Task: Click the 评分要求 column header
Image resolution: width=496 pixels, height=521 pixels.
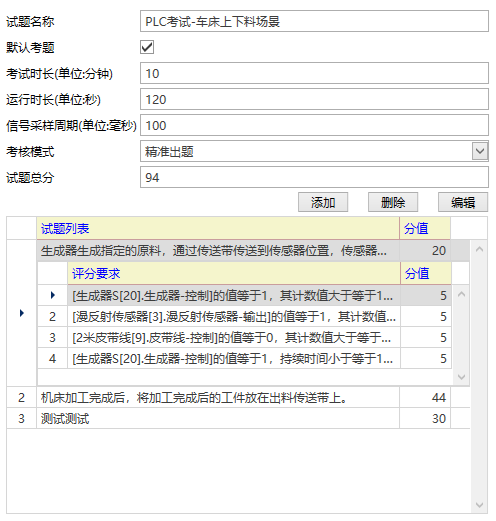Action: (x=234, y=273)
